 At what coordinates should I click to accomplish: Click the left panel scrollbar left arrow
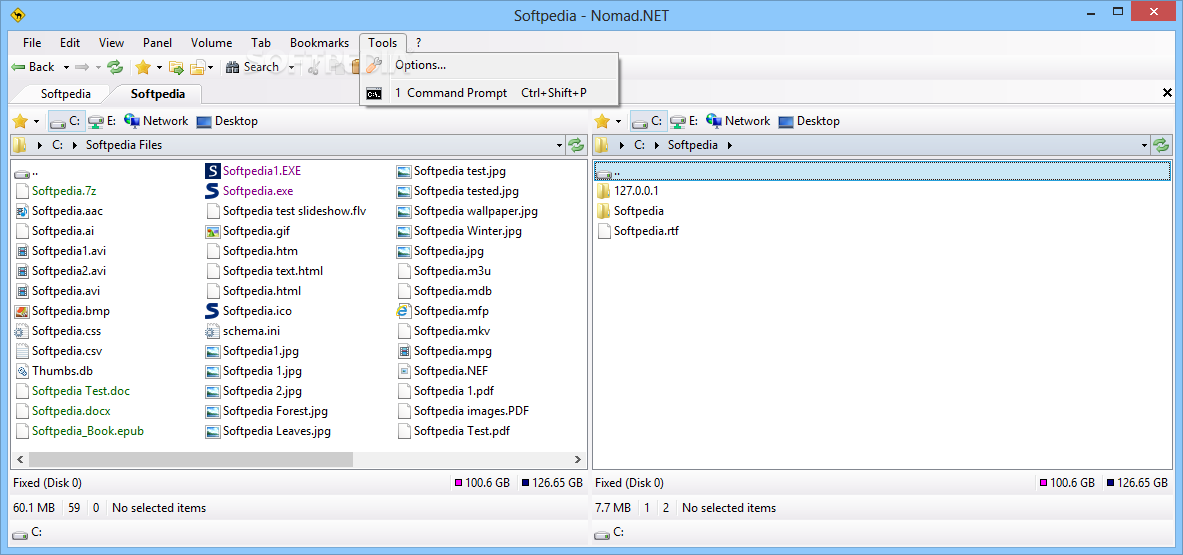coord(20,458)
